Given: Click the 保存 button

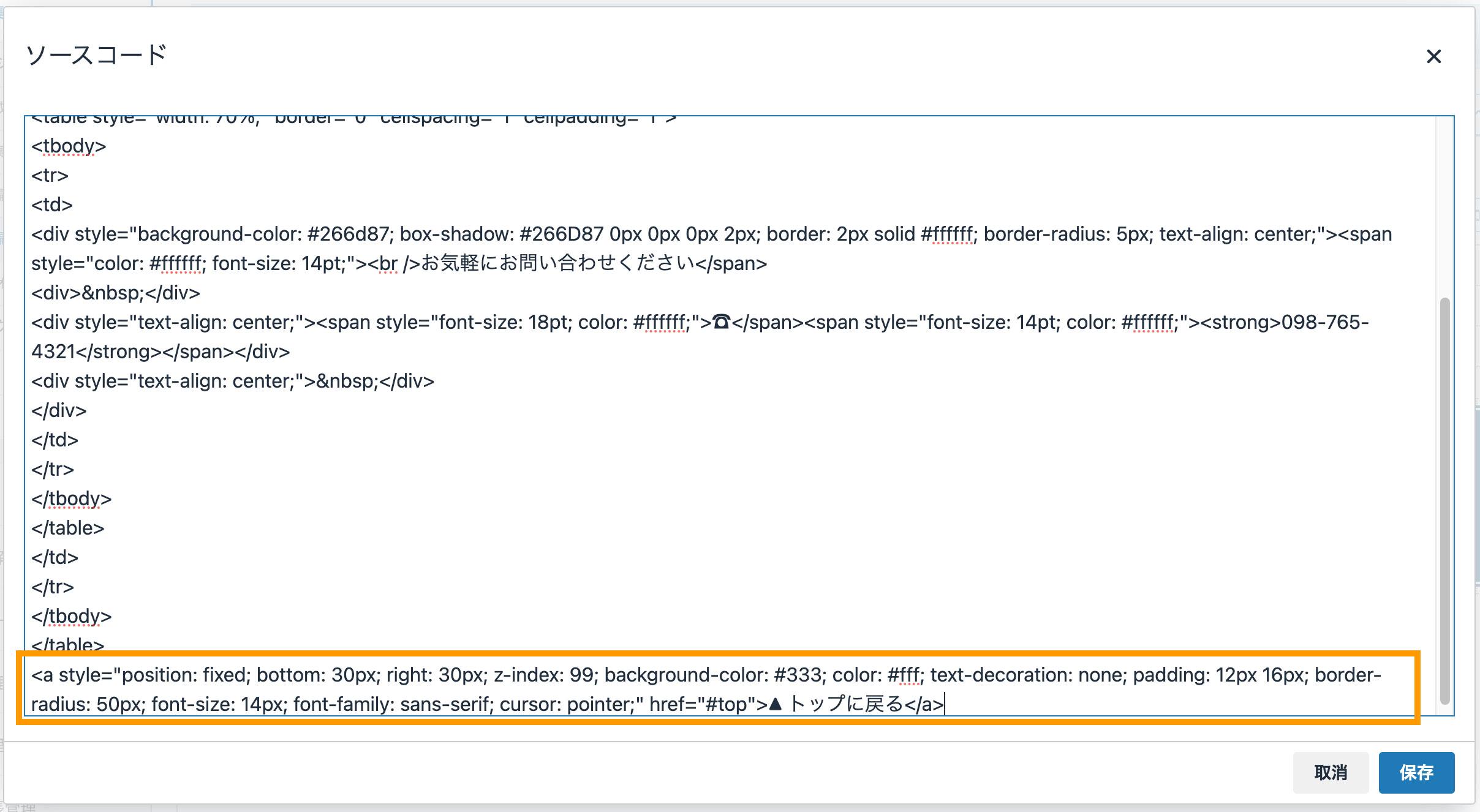Looking at the screenshot, I should click(1416, 772).
